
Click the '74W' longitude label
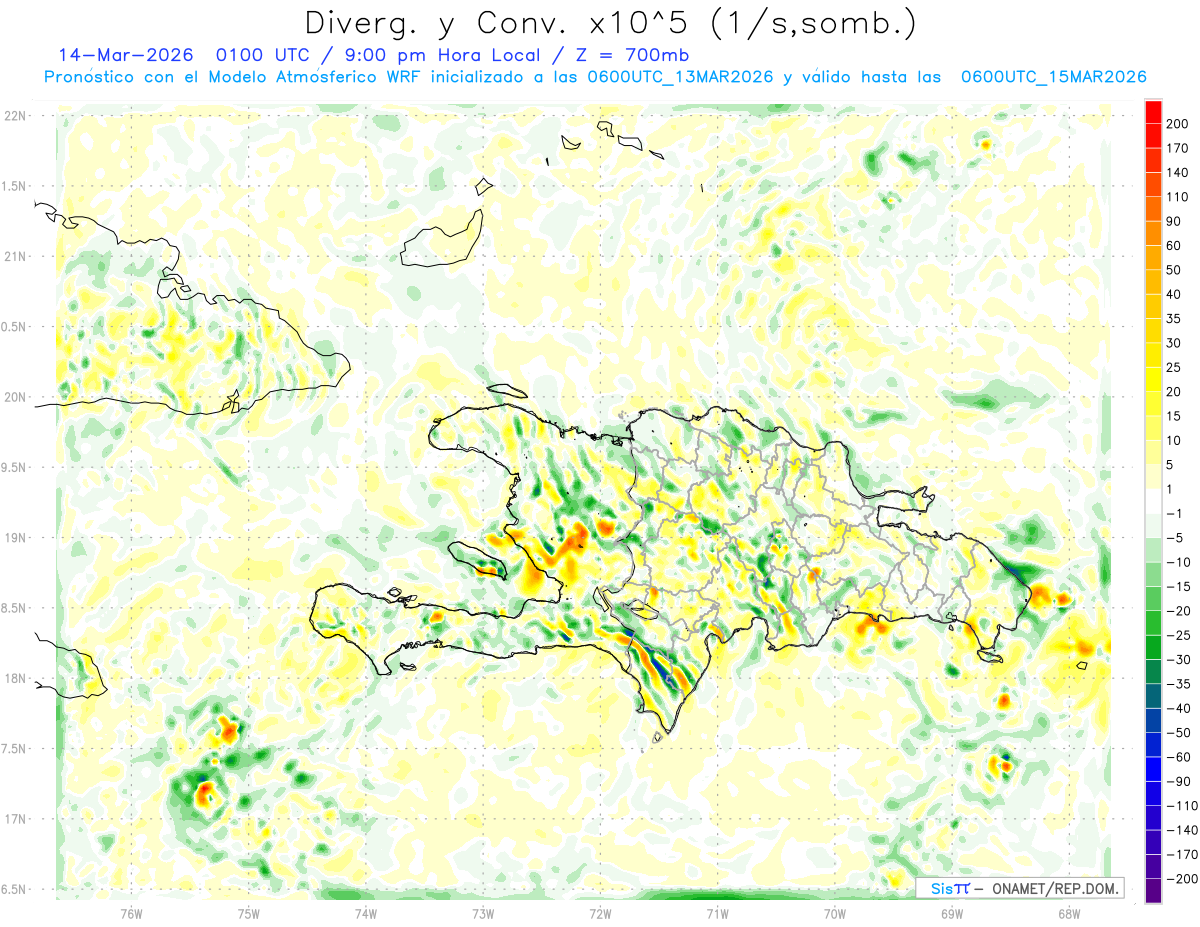tap(366, 912)
